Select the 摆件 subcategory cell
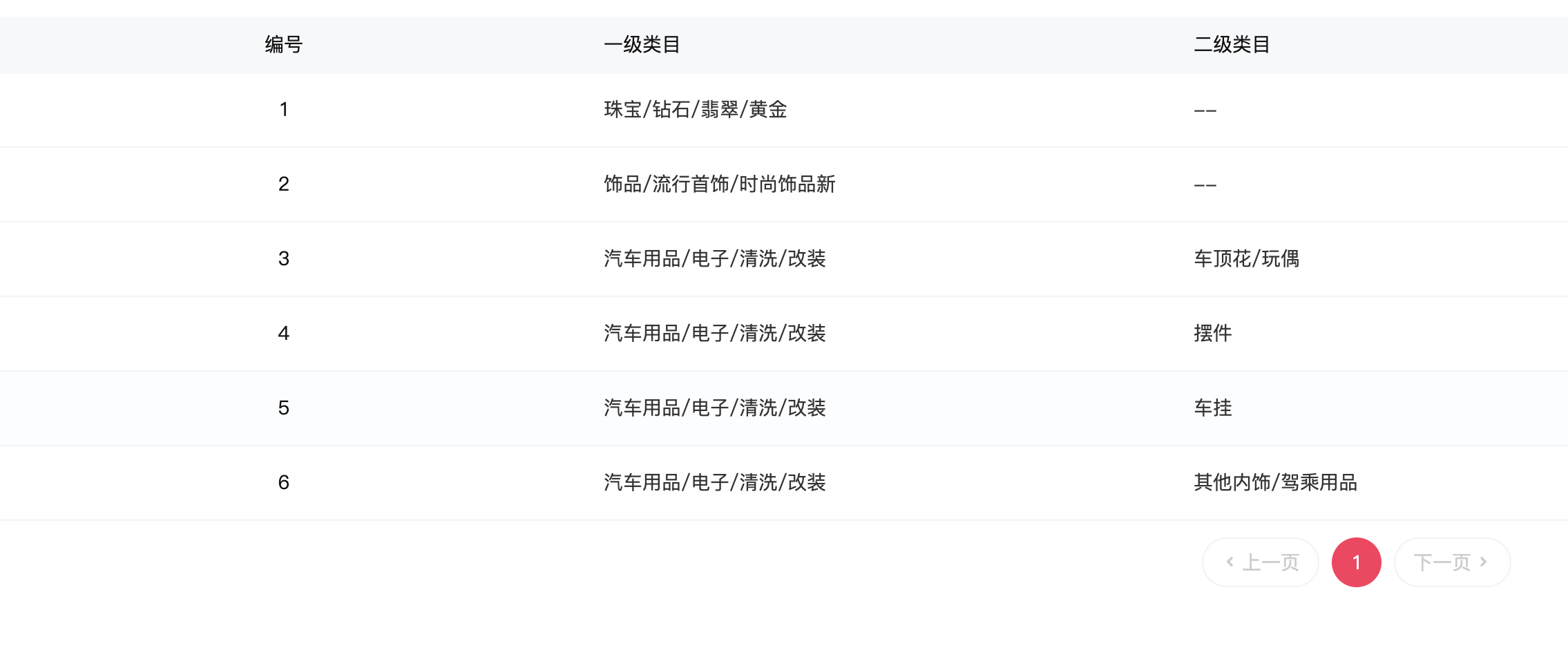 pyautogui.click(x=1213, y=334)
